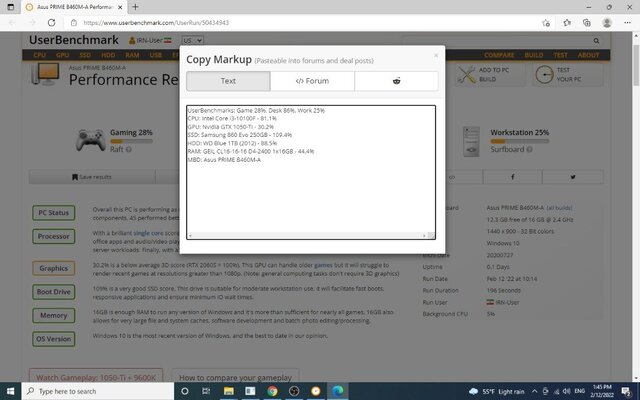Open Task View on the taskbar
Screen dimensions: 640x400
[206, 391]
